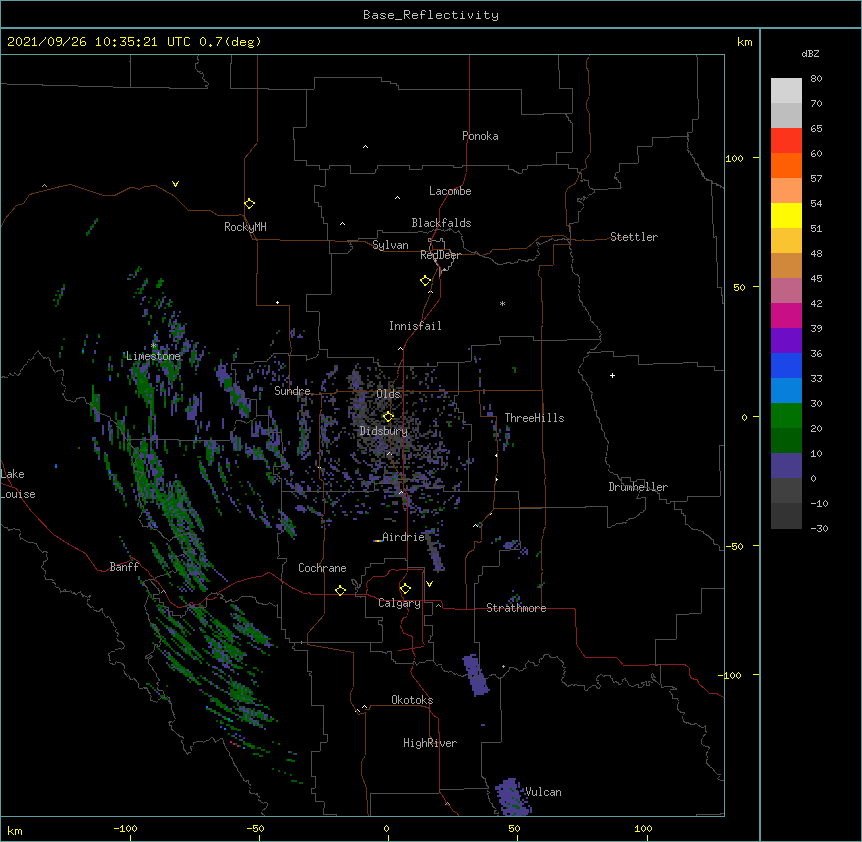This screenshot has width=862, height=842.
Task: Pick the yellow swatch between 54 and 51 dBZ
Action: 786,215
